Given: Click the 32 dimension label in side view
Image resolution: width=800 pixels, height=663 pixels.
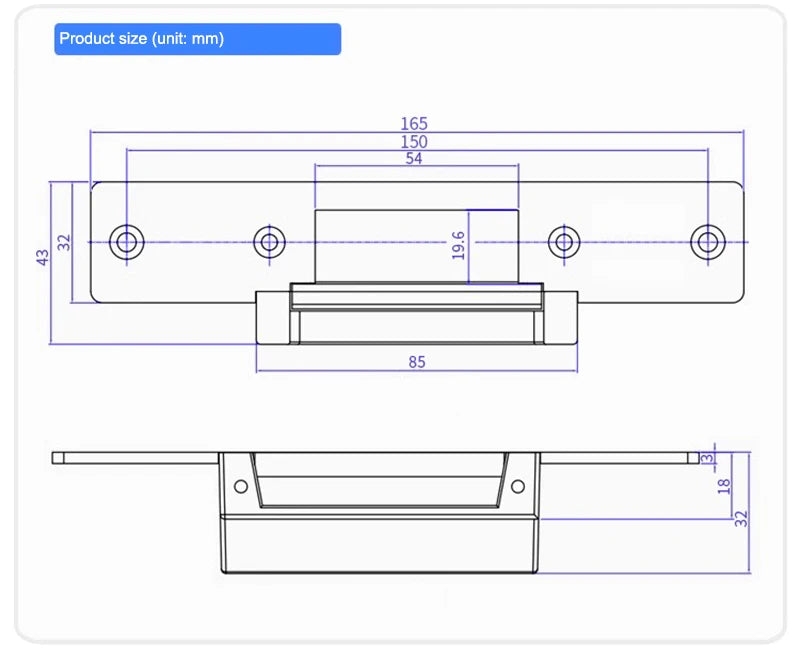Looking at the screenshot, I should coord(741,520).
